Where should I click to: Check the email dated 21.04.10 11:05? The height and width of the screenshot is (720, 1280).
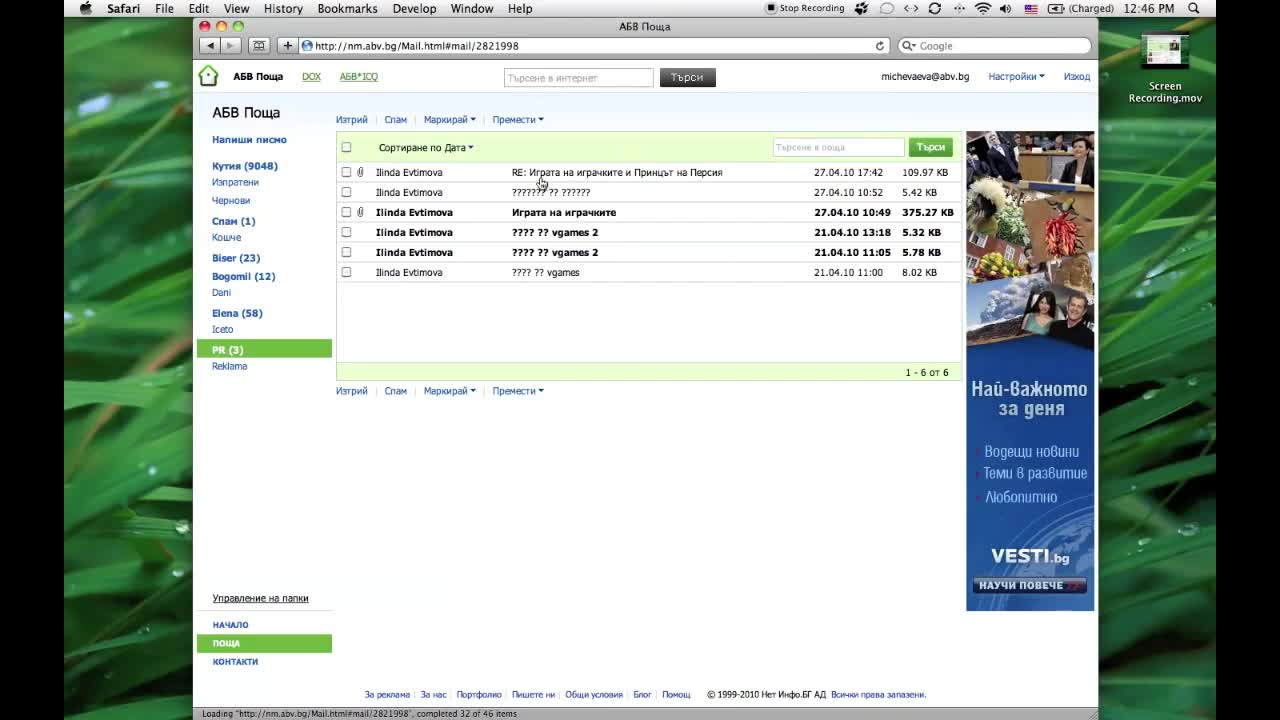pos(346,252)
